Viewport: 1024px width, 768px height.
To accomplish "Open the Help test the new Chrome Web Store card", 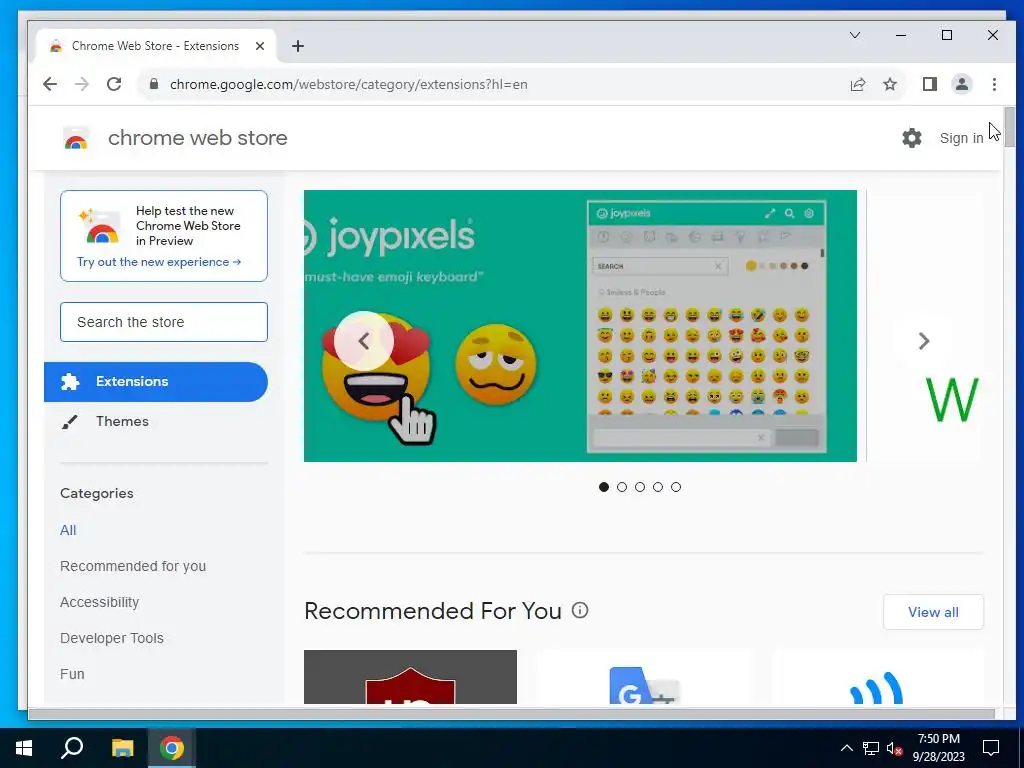I will (x=164, y=236).
